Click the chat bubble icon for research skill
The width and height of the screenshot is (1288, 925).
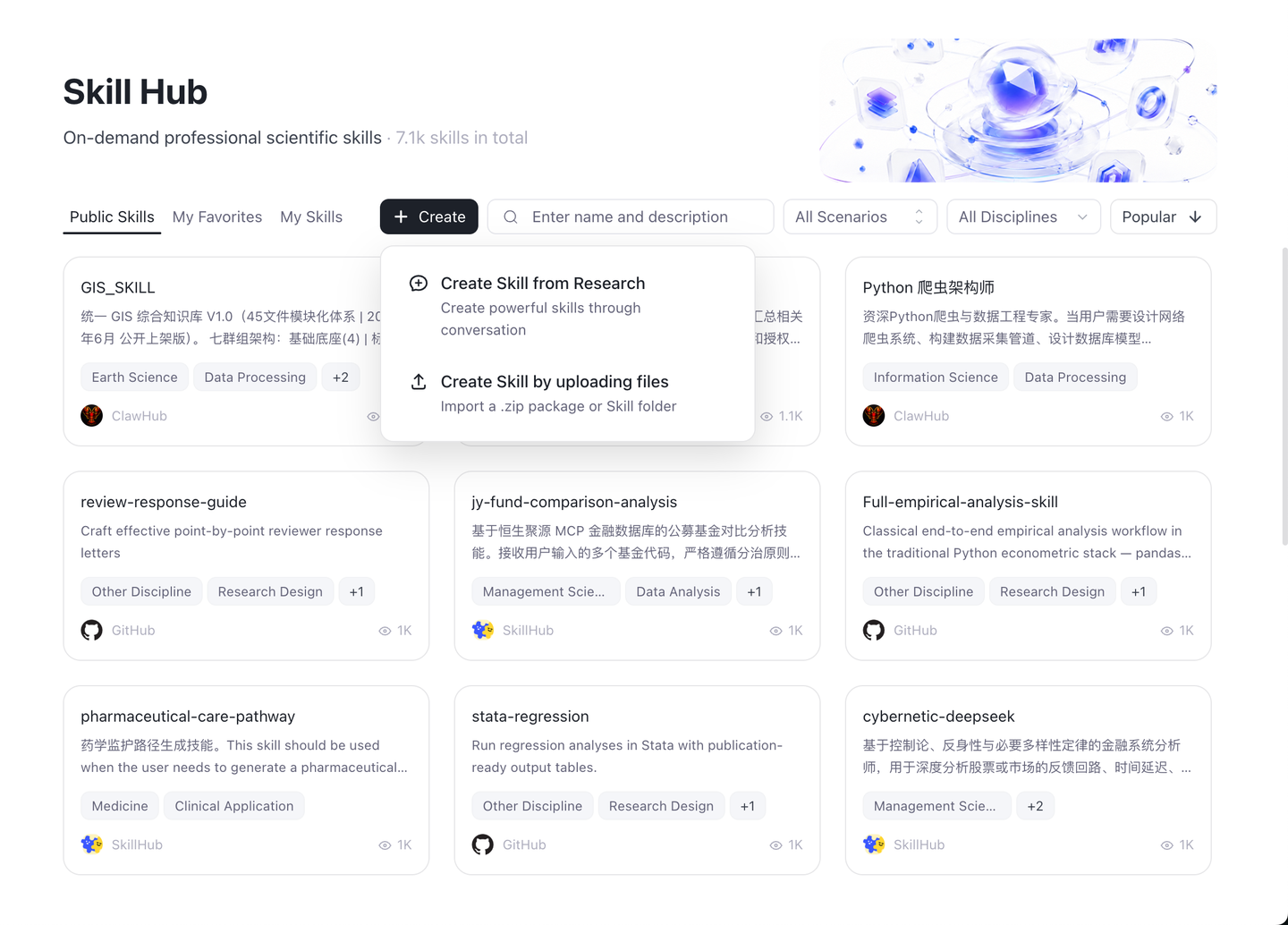point(418,284)
